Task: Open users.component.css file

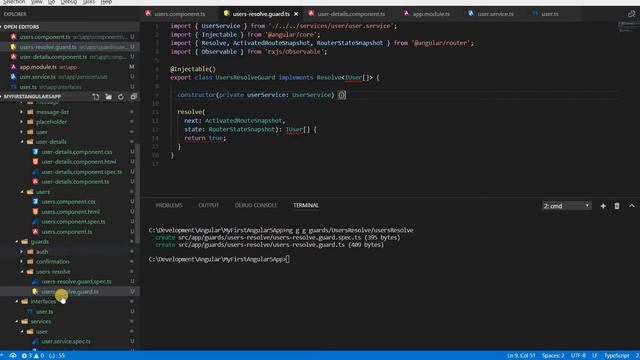Action: (x=68, y=202)
